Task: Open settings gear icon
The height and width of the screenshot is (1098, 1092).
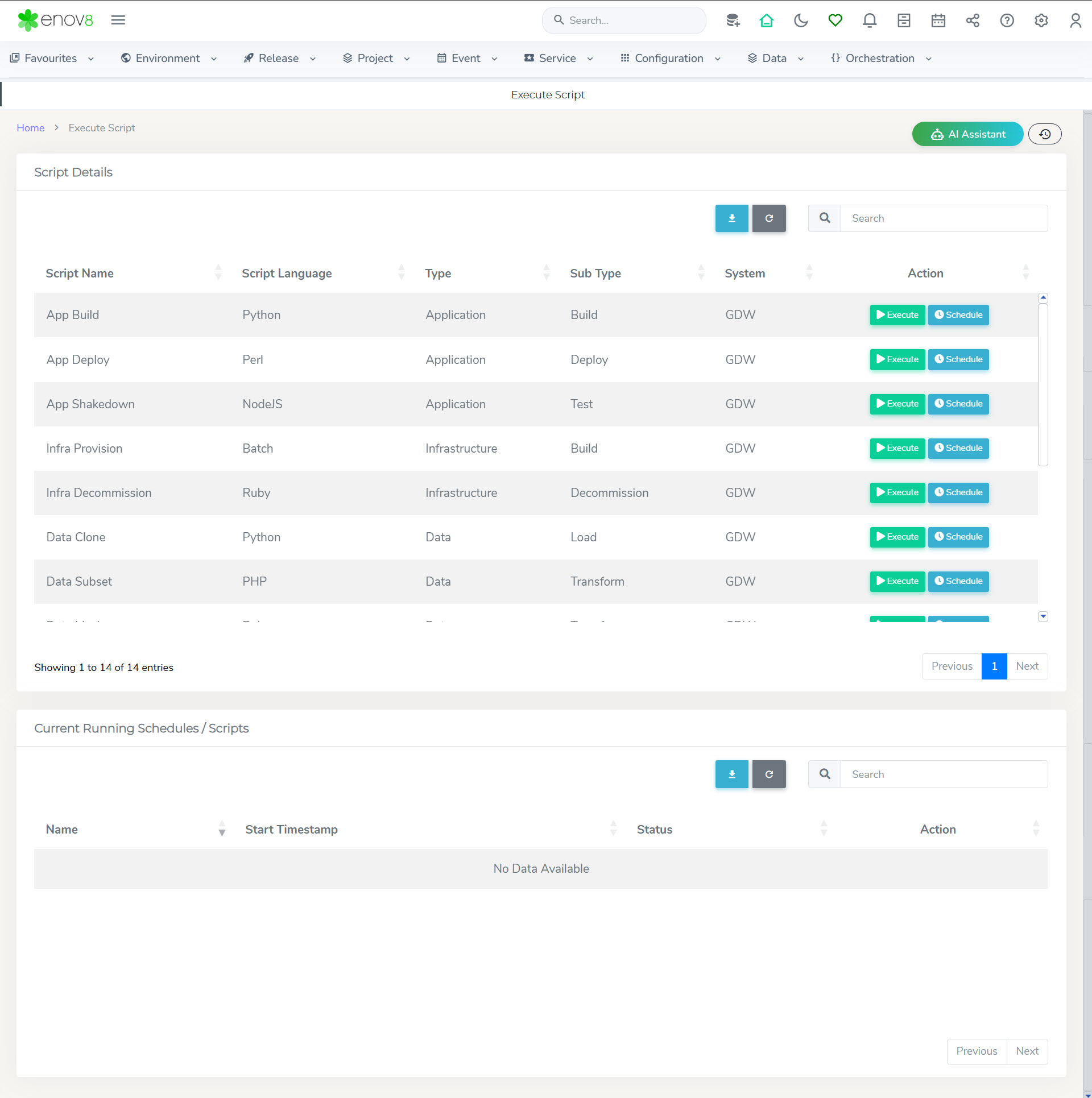Action: [x=1041, y=20]
